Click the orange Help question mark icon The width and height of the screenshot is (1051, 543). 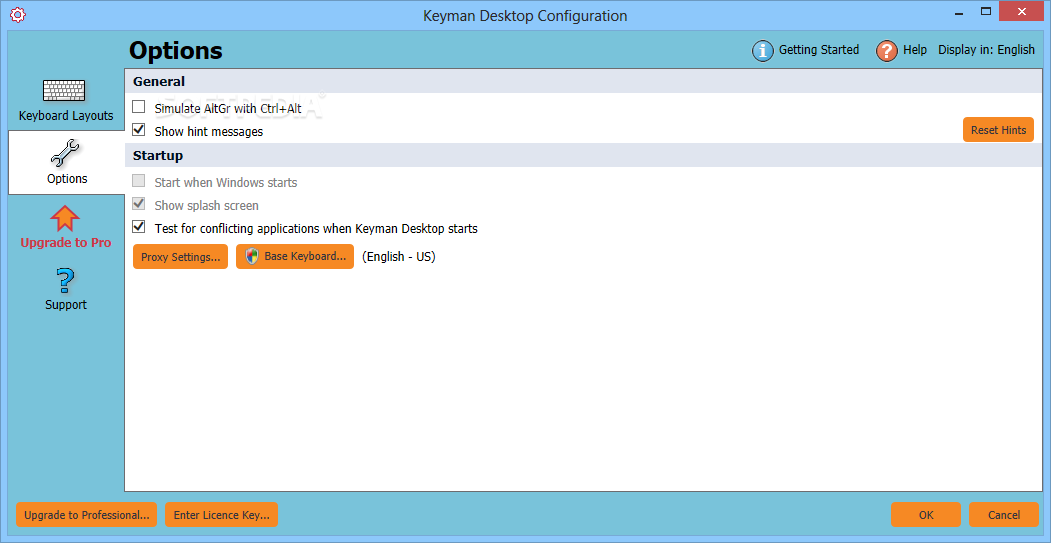[x=887, y=50]
